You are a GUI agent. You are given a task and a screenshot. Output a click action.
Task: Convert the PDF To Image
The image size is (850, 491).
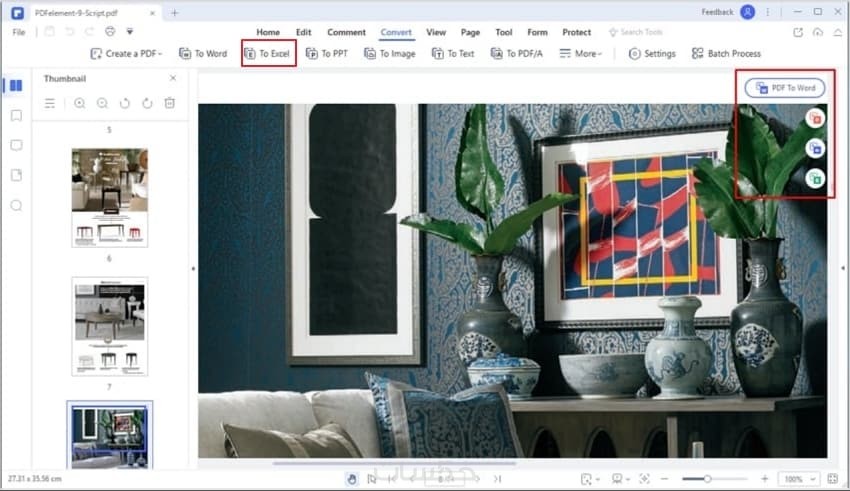[x=390, y=53]
